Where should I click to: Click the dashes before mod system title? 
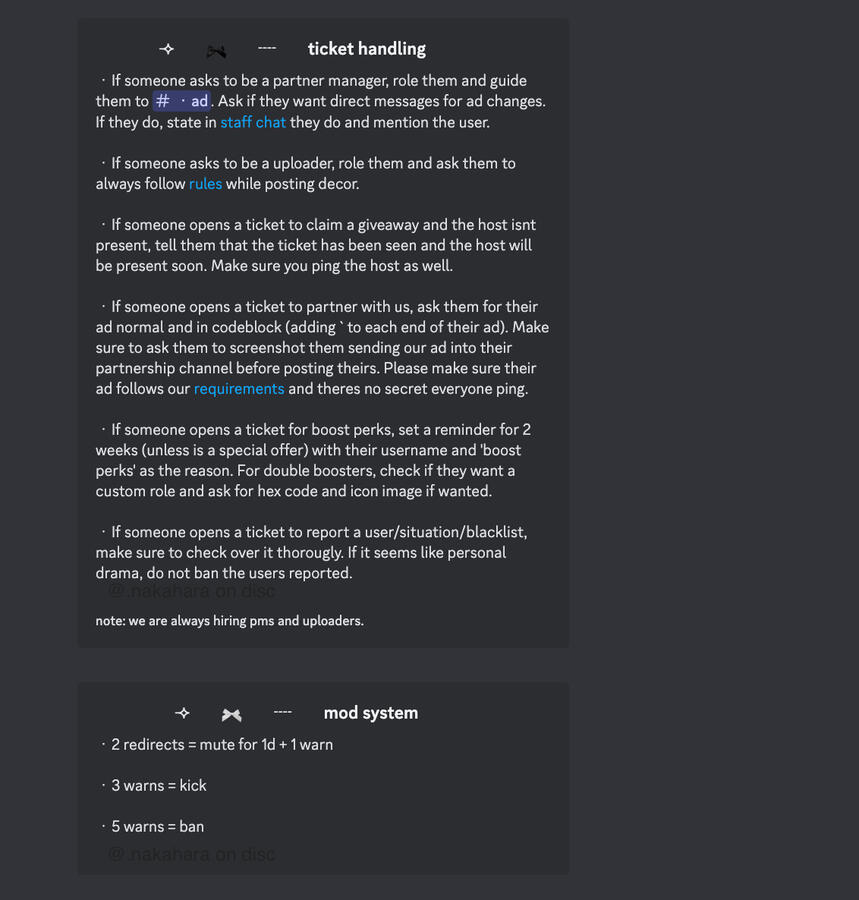point(282,712)
